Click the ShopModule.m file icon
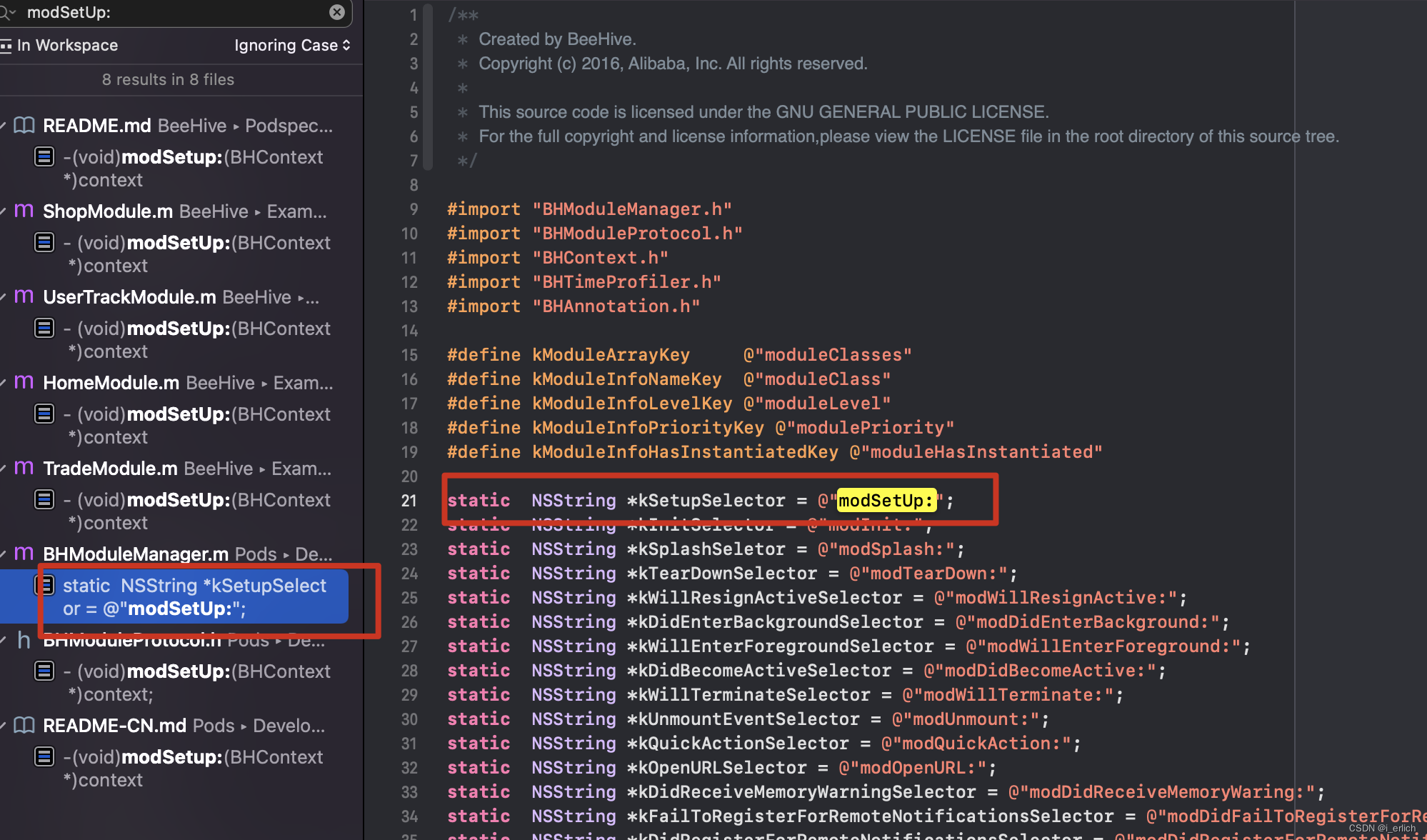The width and height of the screenshot is (1427, 840). 24,211
